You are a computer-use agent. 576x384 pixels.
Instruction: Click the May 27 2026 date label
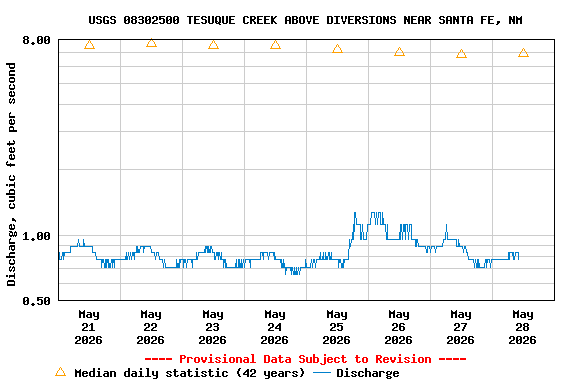pos(461,327)
